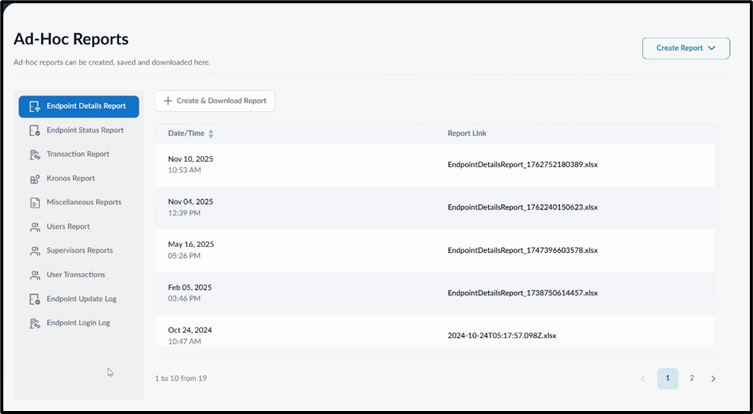The image size is (753, 414).
Task: Click the Supervisors Reports people icon
Action: pyautogui.click(x=35, y=251)
